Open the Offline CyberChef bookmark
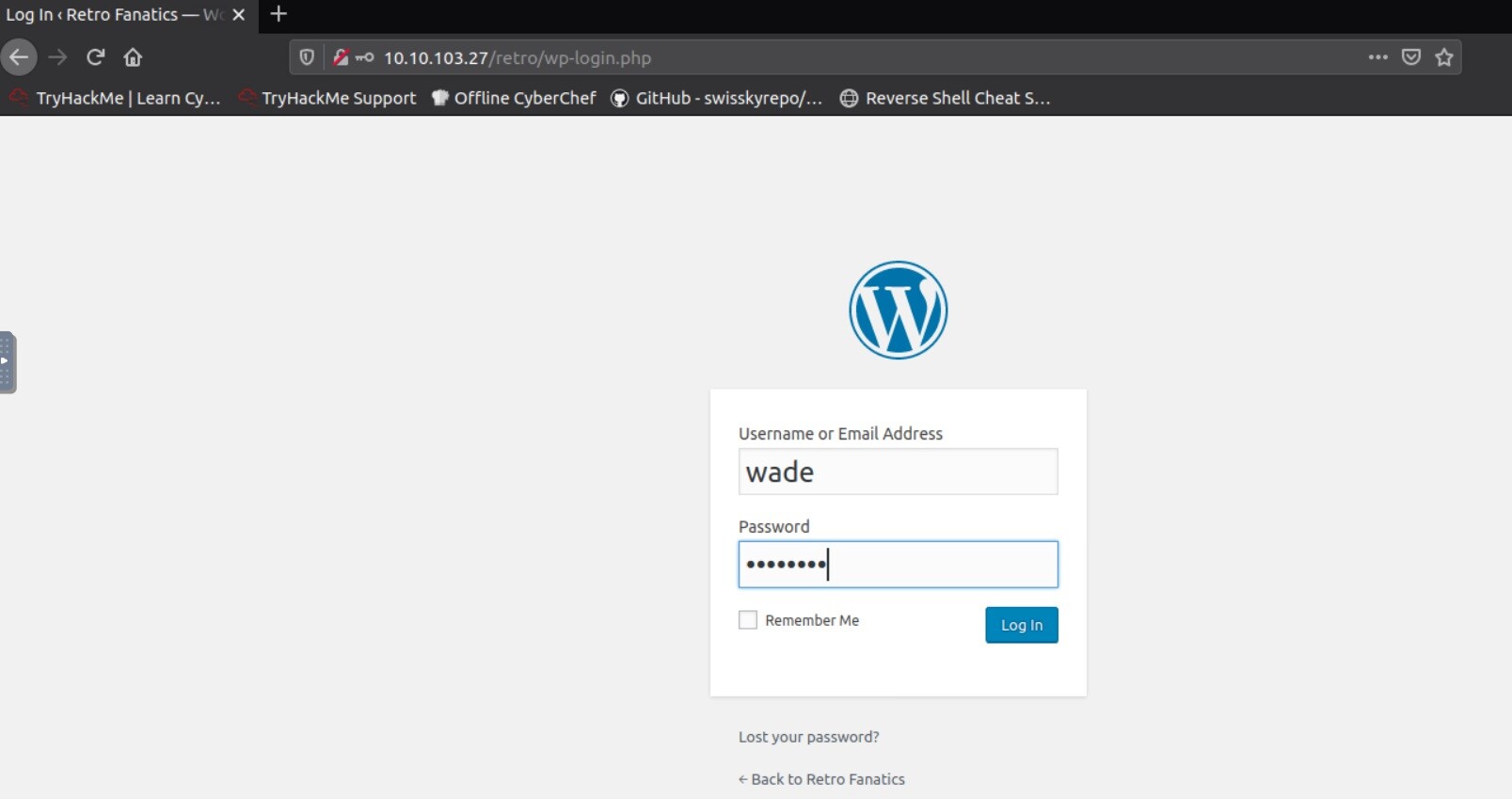This screenshot has width=1512, height=799. (x=514, y=98)
